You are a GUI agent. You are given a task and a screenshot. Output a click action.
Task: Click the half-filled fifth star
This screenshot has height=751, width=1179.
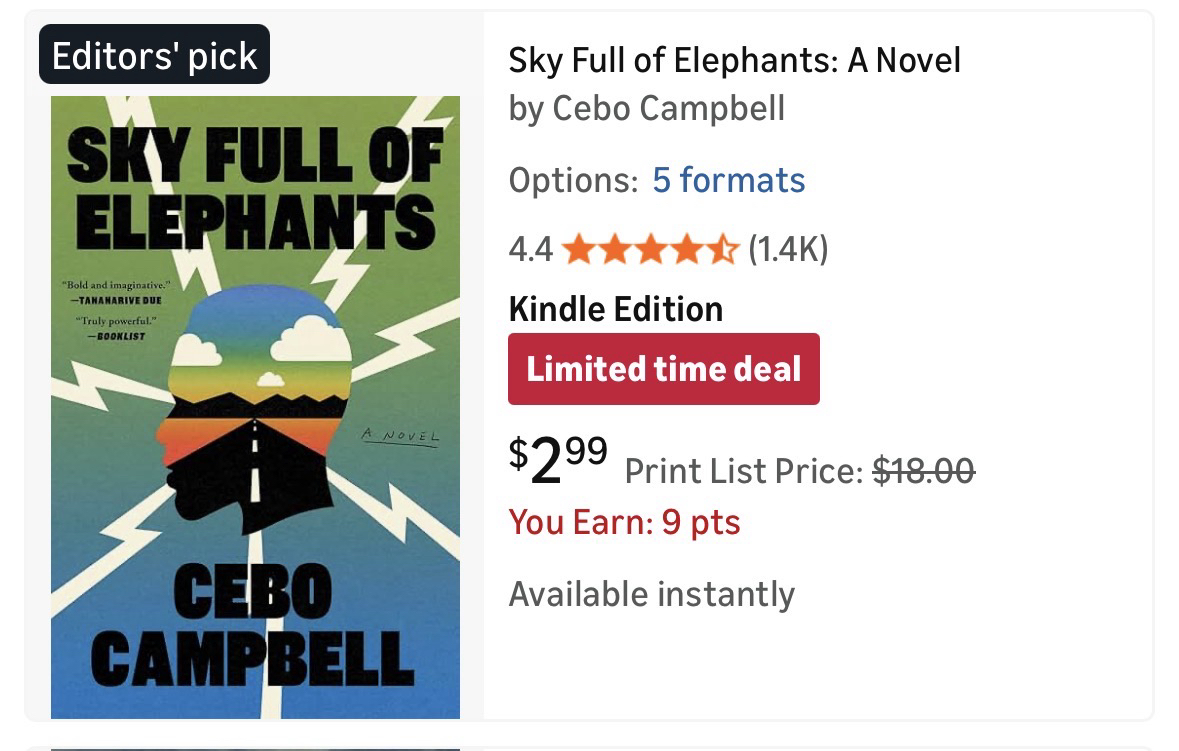coord(723,249)
